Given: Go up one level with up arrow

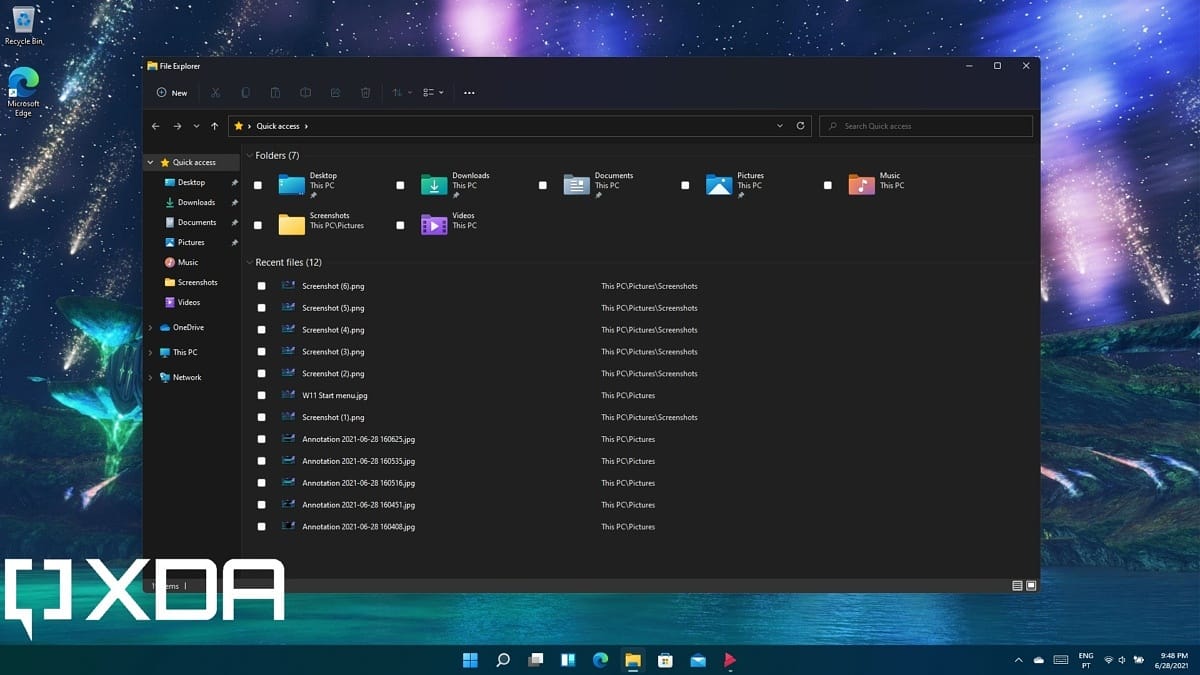Looking at the screenshot, I should click(214, 126).
